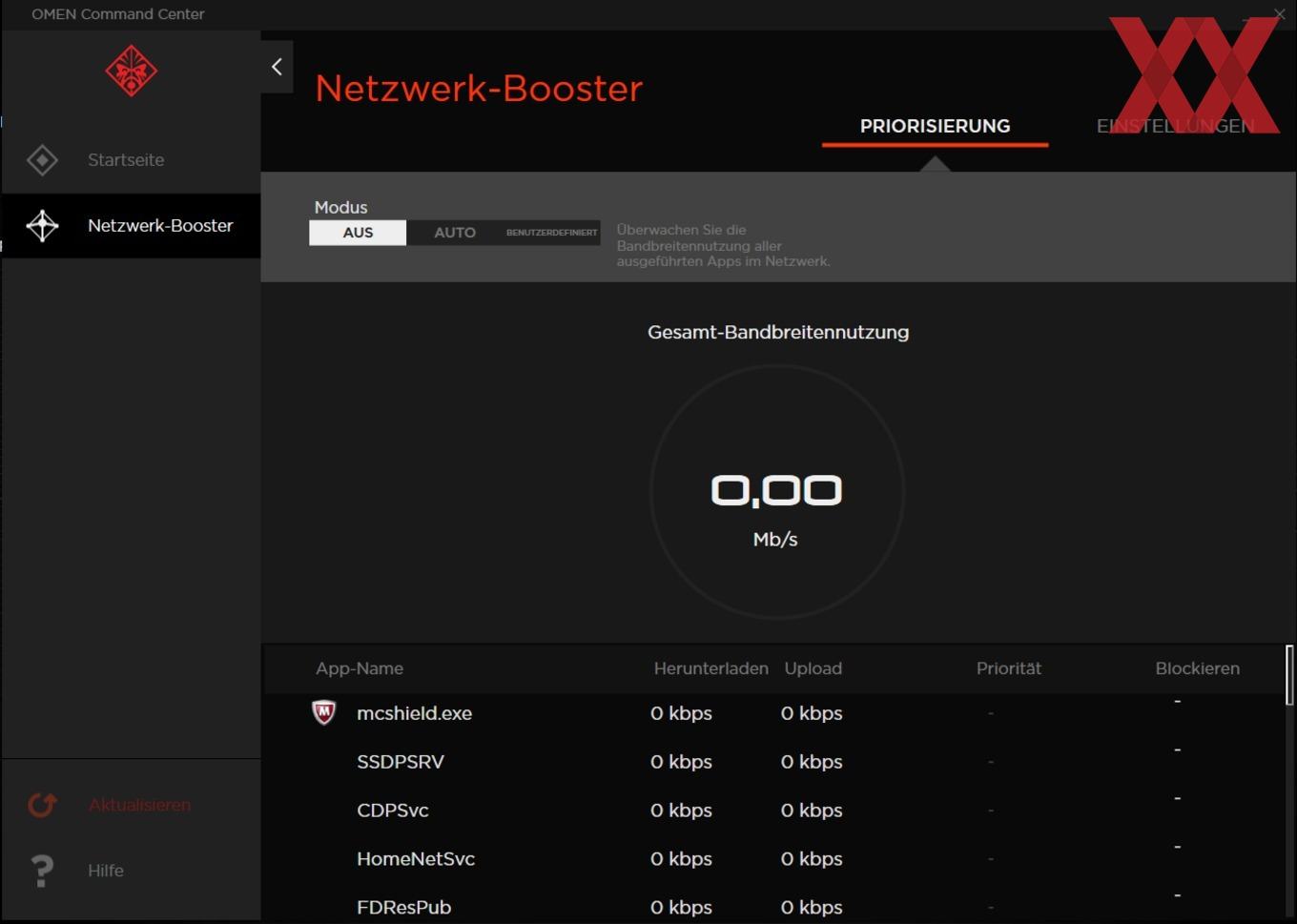Toggle Blockieren for mcshield.exe
1297x924 pixels.
[x=1178, y=702]
